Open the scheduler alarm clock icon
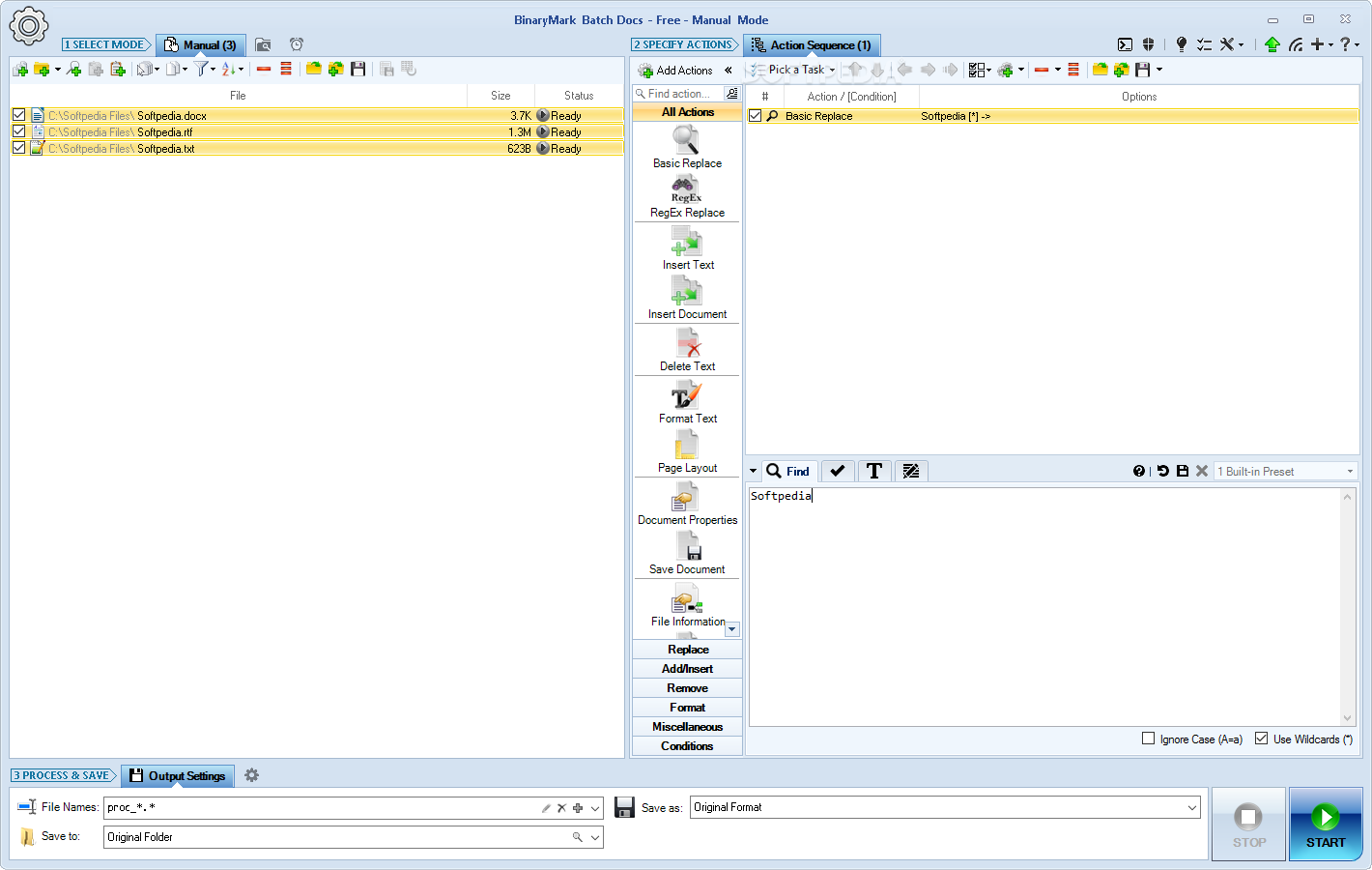1372x870 pixels. tap(297, 44)
